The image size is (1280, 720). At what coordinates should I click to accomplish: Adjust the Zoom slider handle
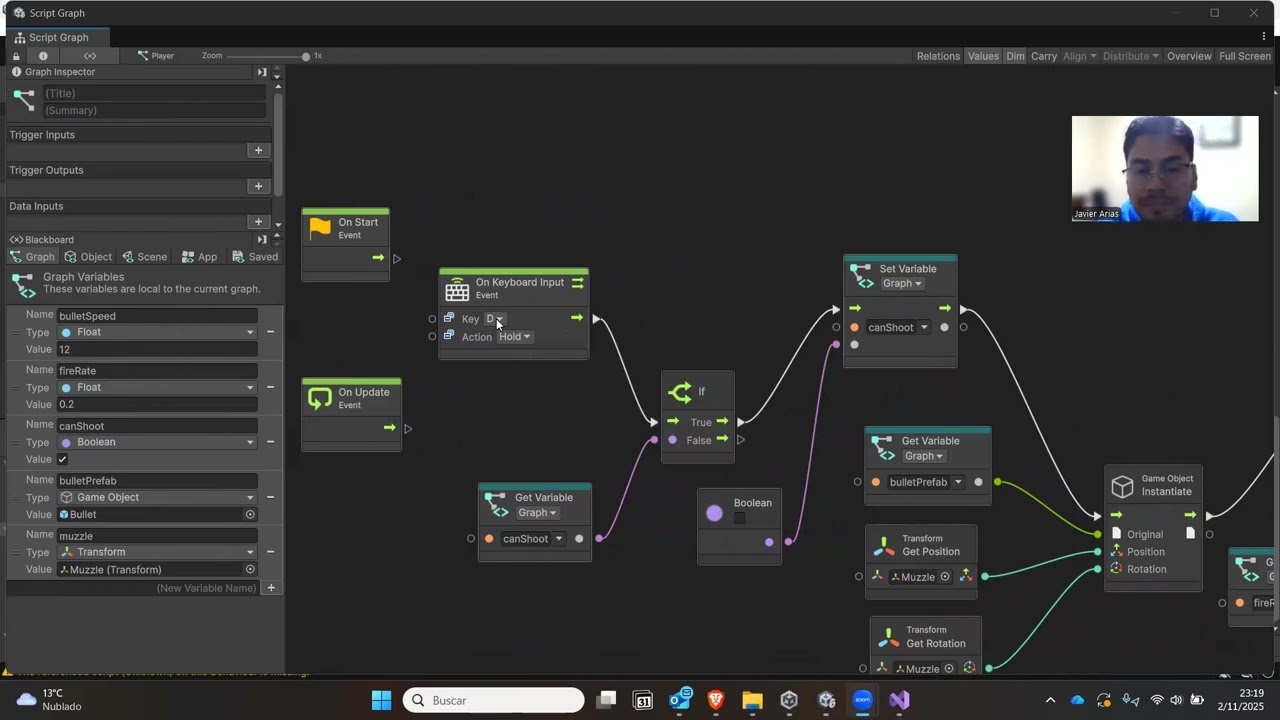305,56
